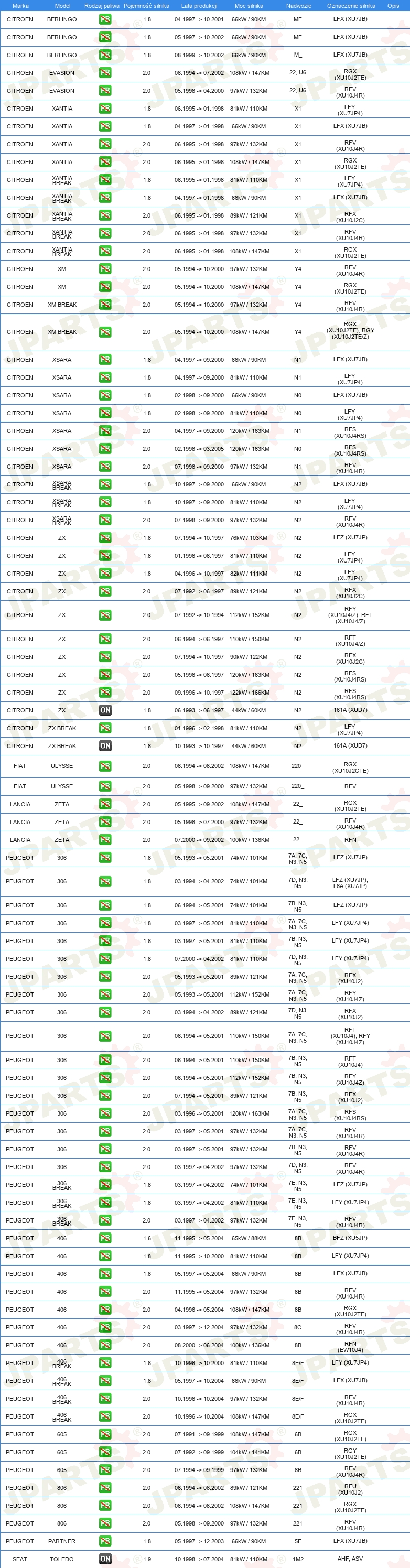The width and height of the screenshot is (410, 1568).
Task: Click the petrol icon in the Peugeot 406 8C row
Action: coord(105,1327)
